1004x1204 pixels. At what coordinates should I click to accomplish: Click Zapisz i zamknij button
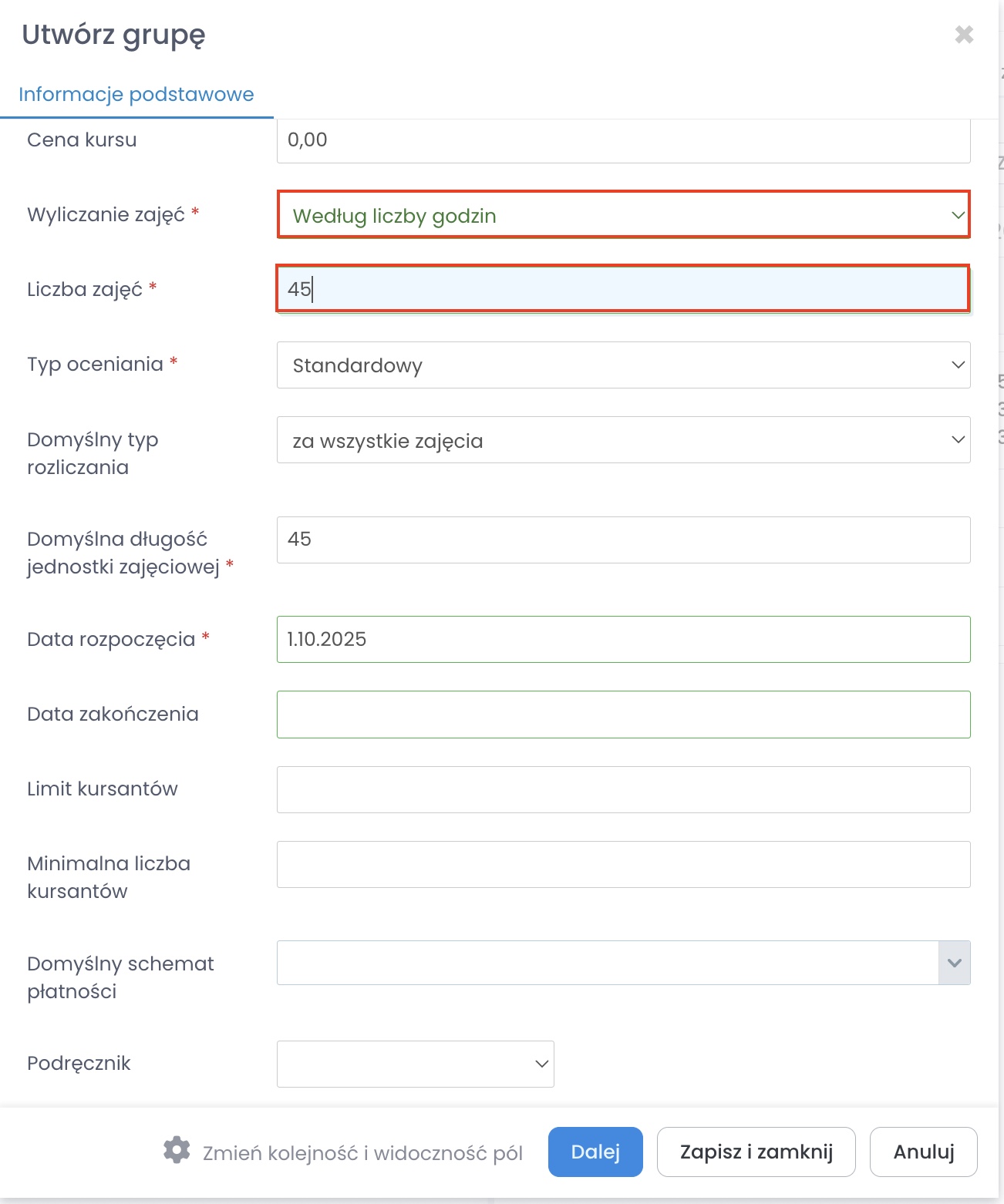click(x=756, y=1152)
